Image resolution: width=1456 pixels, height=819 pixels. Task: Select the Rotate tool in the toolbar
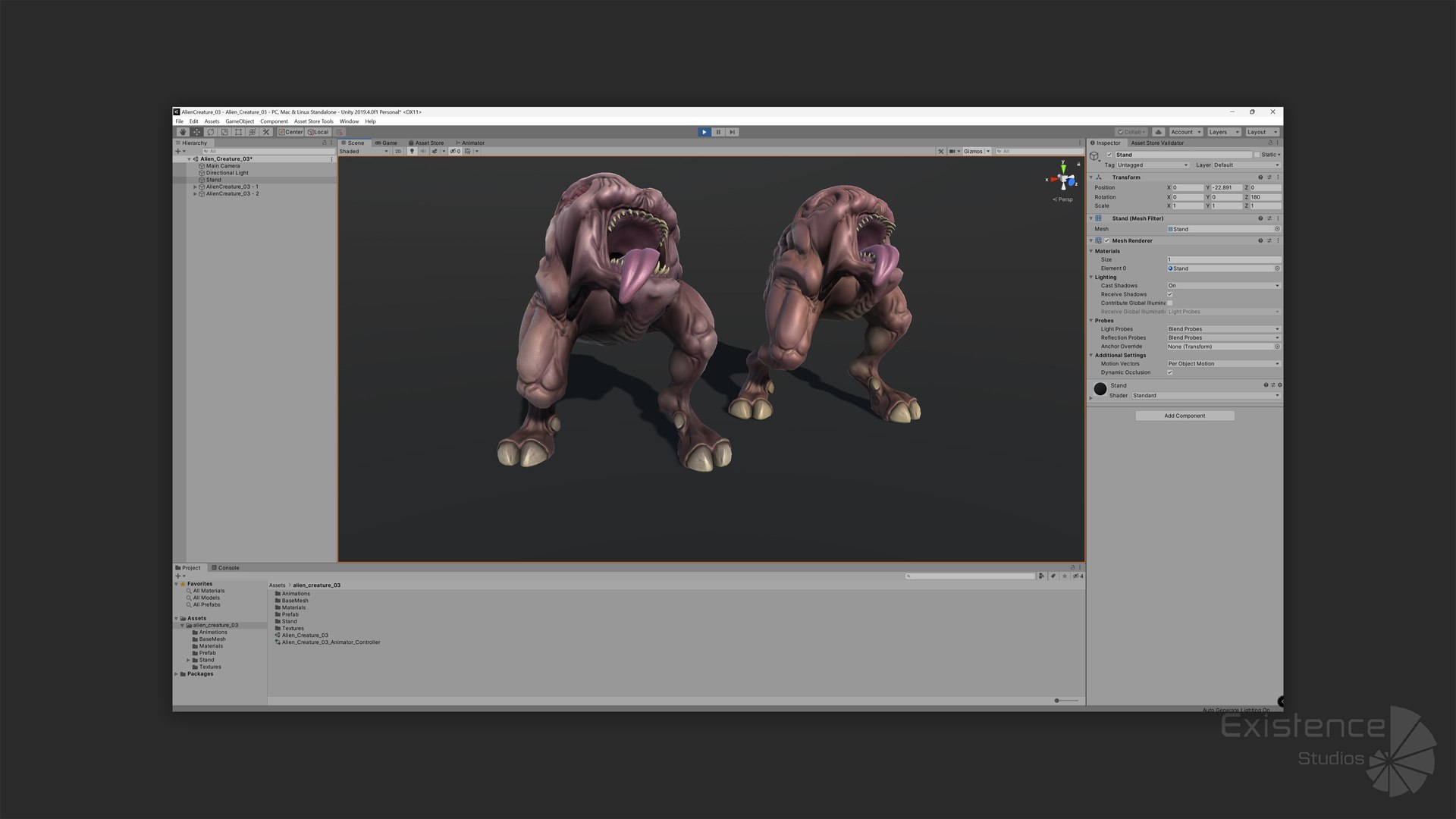click(211, 132)
